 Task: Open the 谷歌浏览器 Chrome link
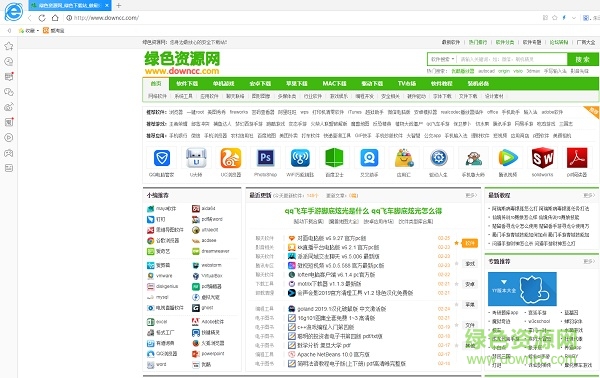167,241
